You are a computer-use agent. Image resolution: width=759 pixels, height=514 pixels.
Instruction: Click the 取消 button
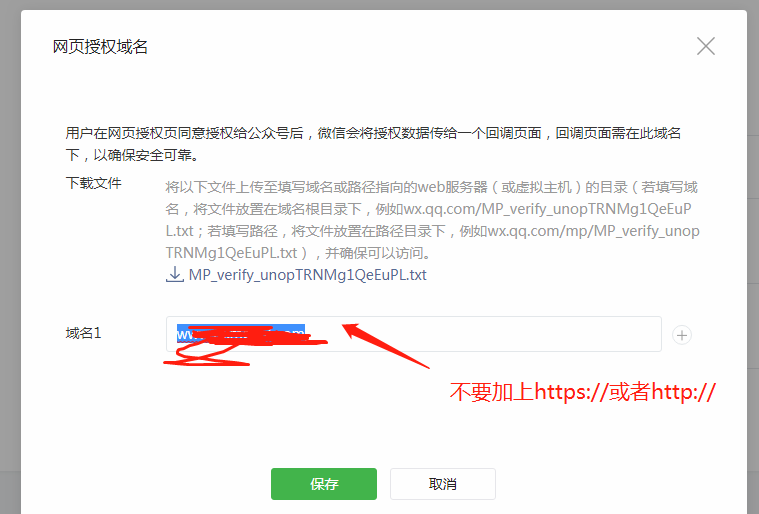point(442,484)
